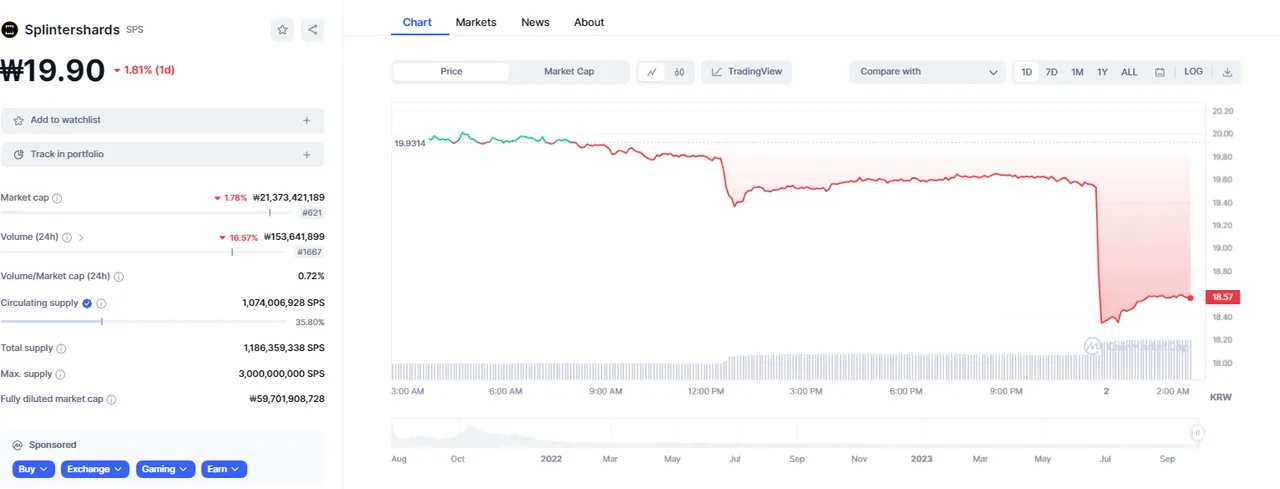Expand the Buy dropdown
The height and width of the screenshot is (489, 1280).
(x=34, y=469)
